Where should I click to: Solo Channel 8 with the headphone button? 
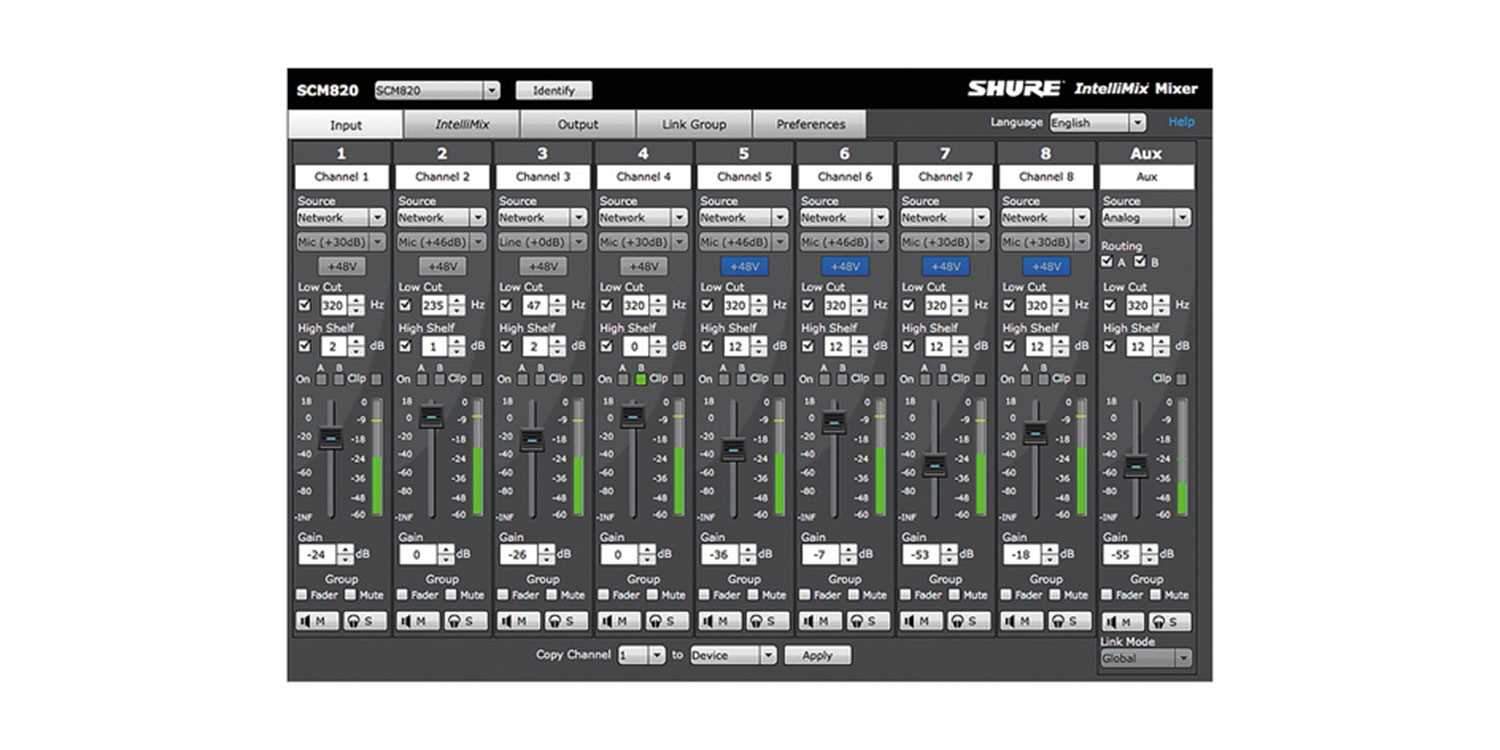[x=1070, y=621]
